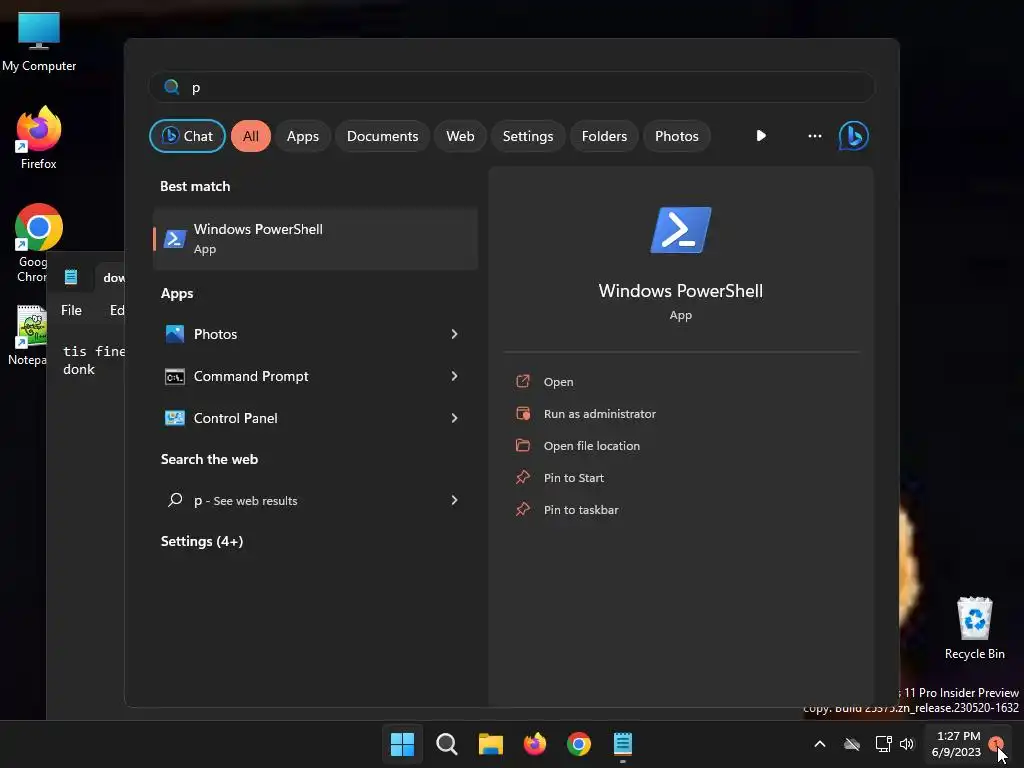This screenshot has width=1024, height=768.
Task: Switch to the Folders filter tab
Action: click(x=604, y=136)
